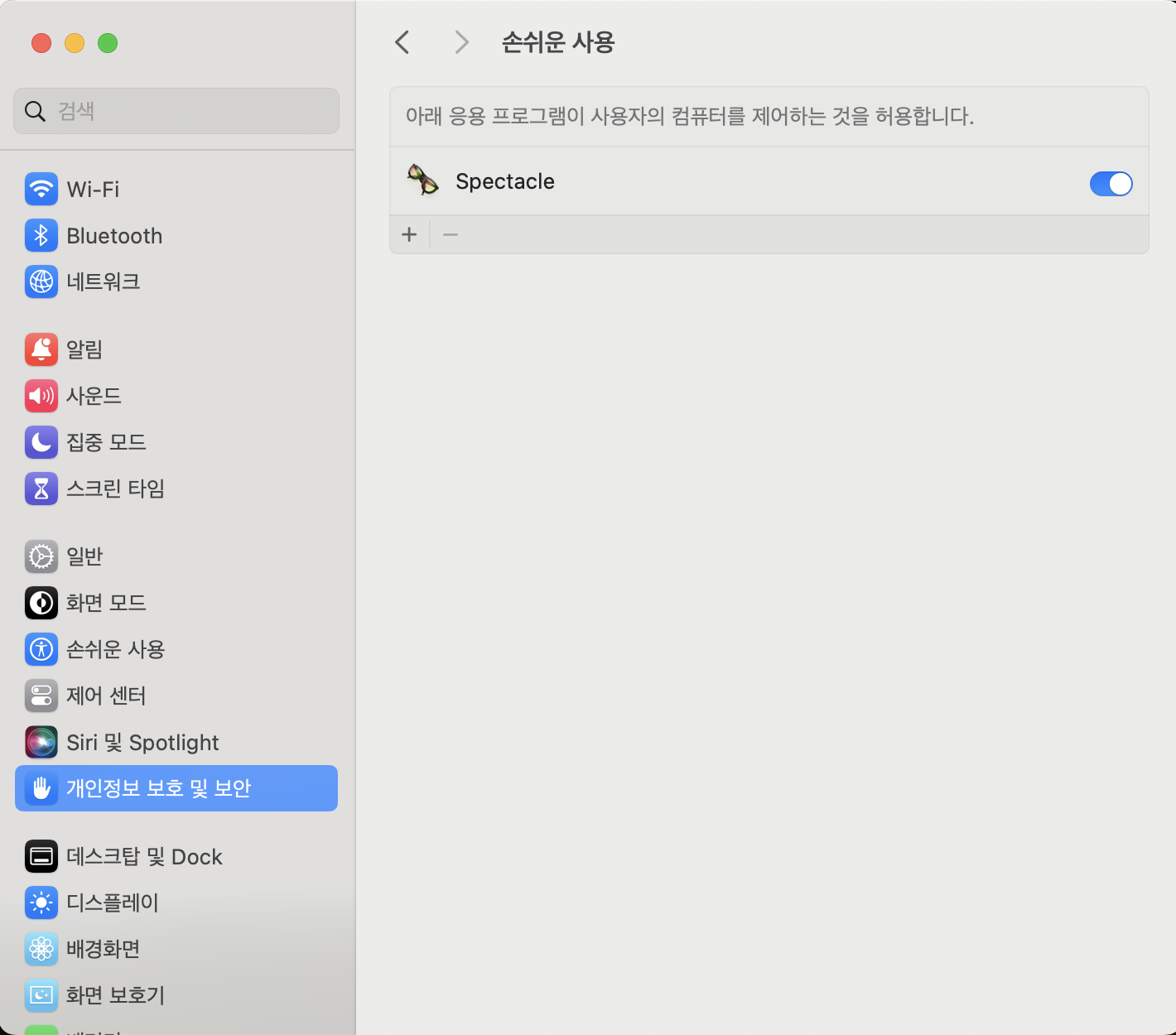Open Bluetooth settings label

point(114,236)
